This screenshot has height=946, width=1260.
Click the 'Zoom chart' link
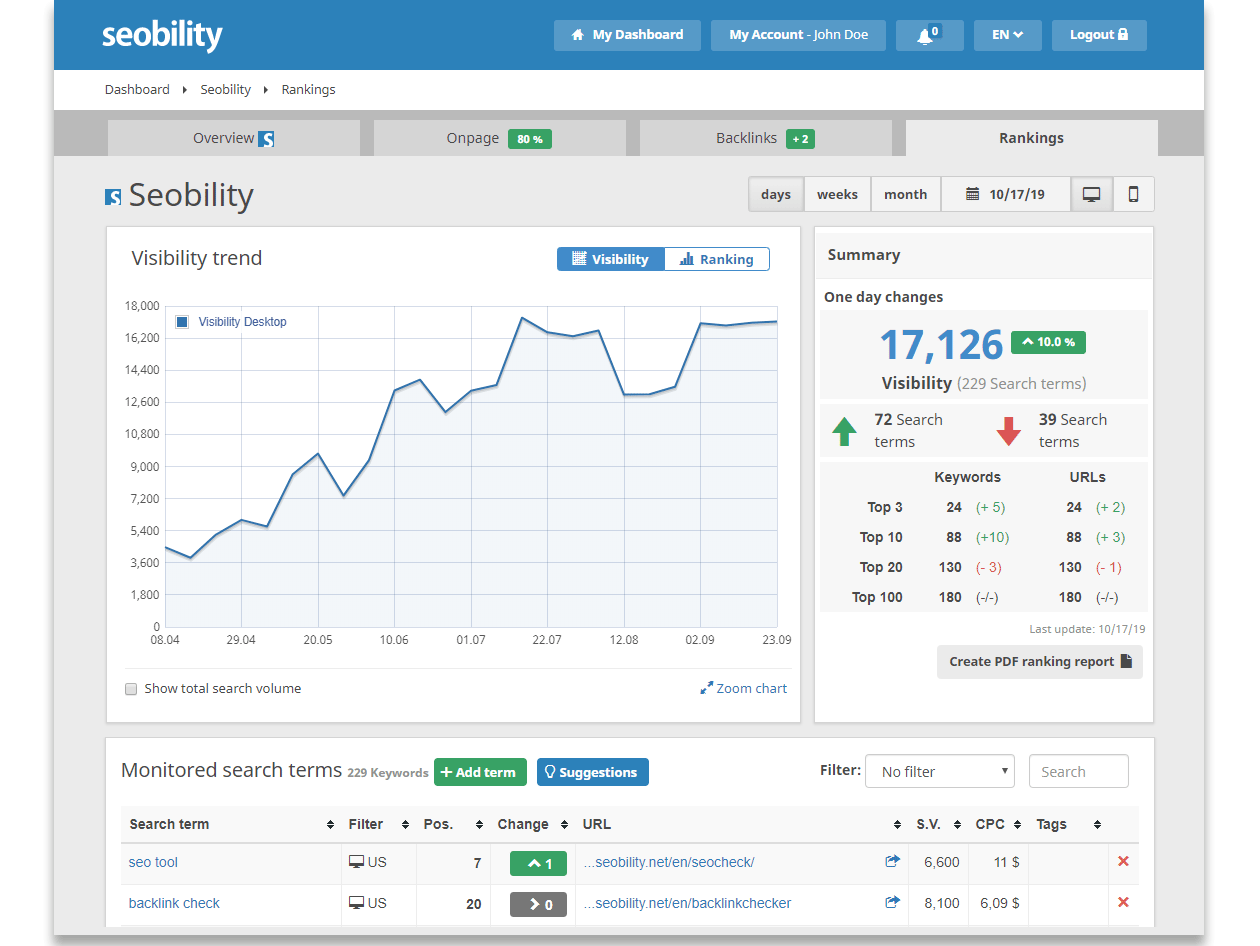(743, 688)
